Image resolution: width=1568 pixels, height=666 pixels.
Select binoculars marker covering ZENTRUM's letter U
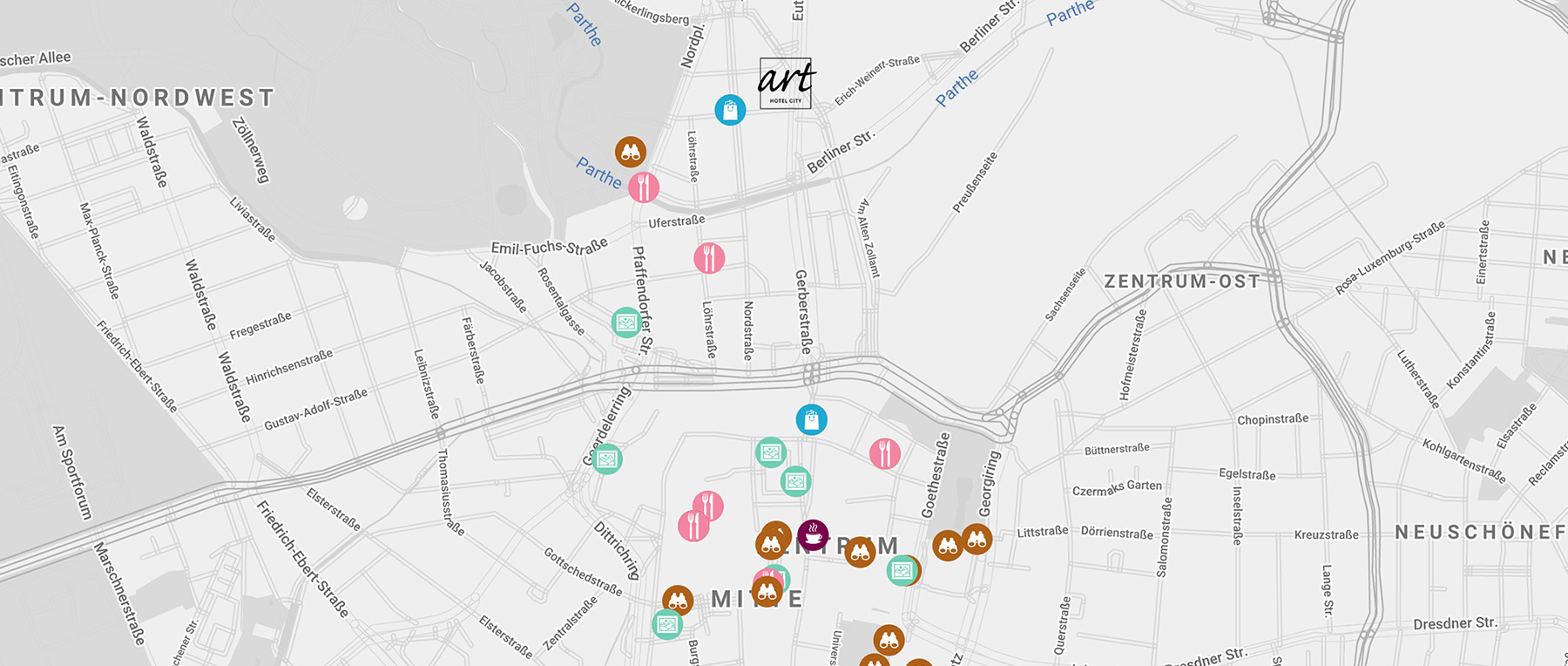(860, 552)
